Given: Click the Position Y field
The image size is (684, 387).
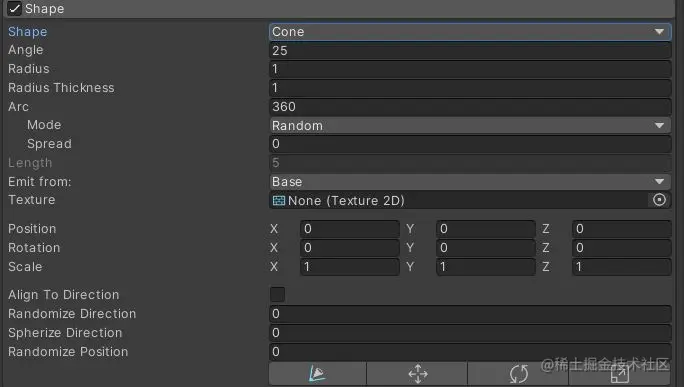Looking at the screenshot, I should click(x=486, y=229).
